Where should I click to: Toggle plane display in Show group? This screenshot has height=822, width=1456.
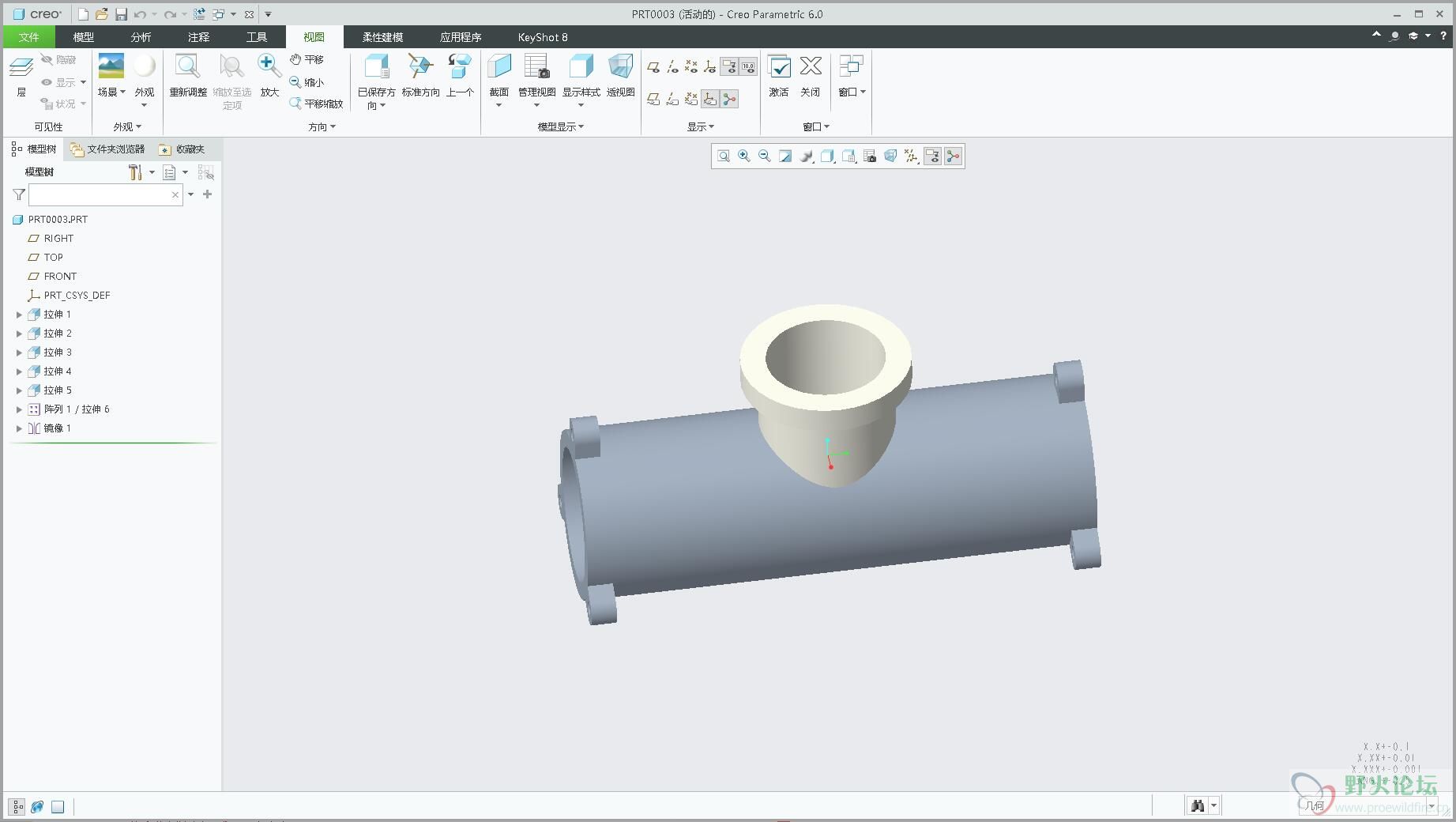pyautogui.click(x=653, y=67)
